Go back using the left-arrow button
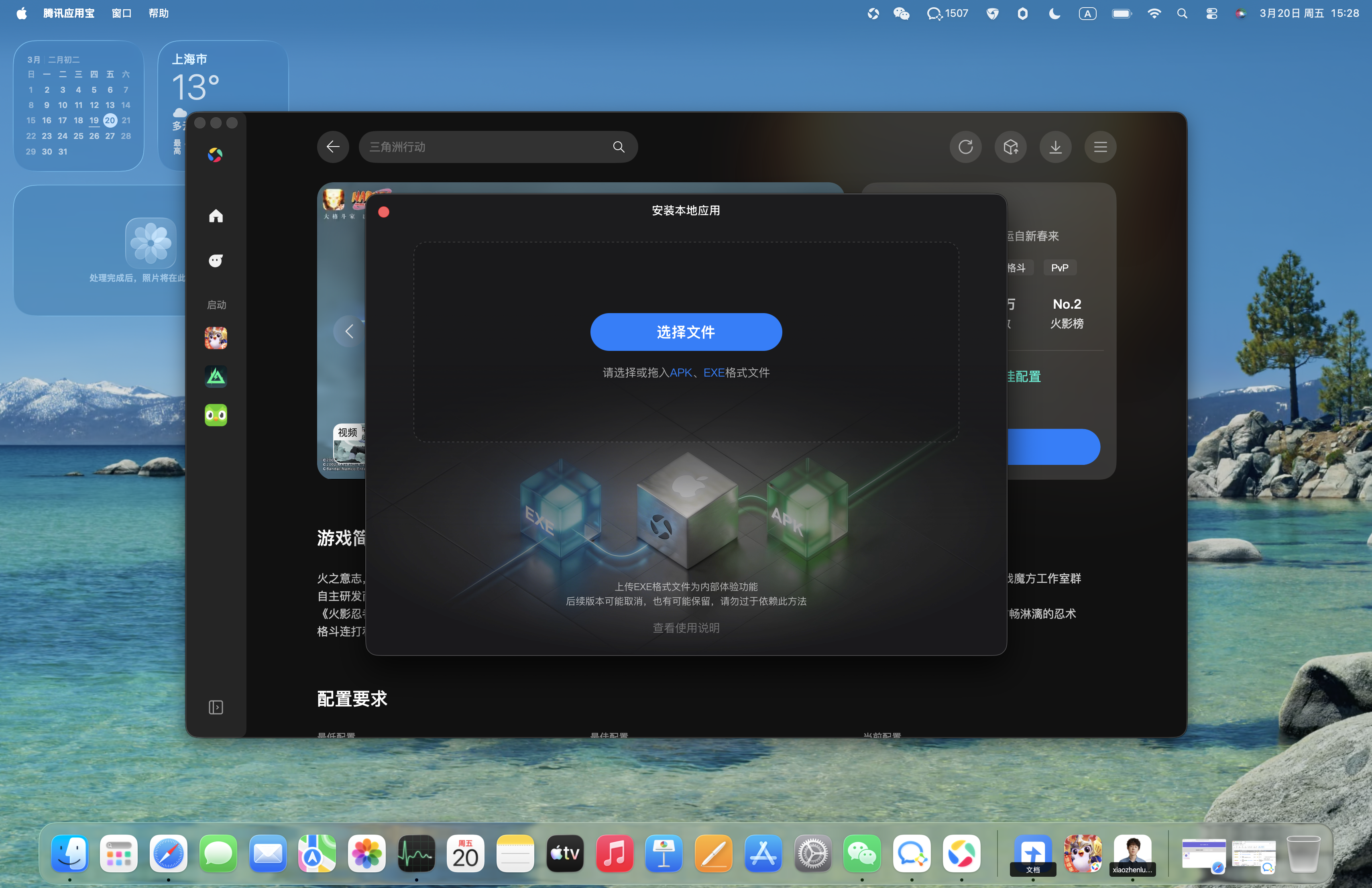 (333, 147)
